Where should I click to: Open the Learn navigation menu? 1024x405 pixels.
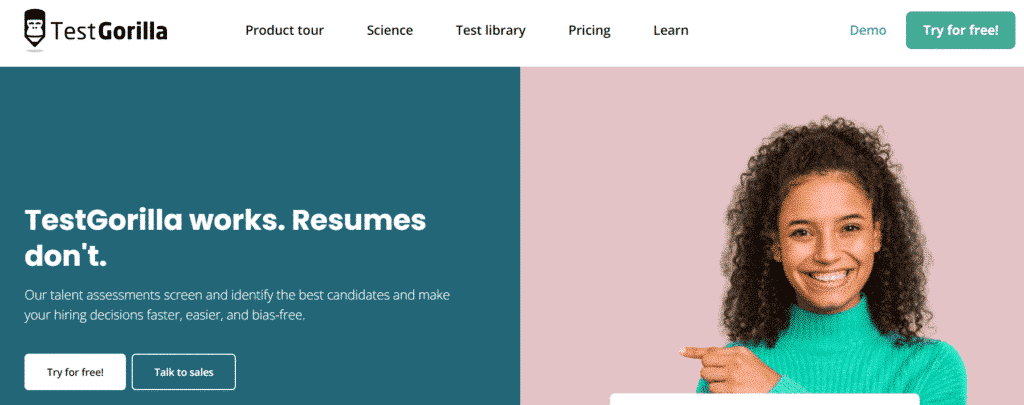[671, 30]
